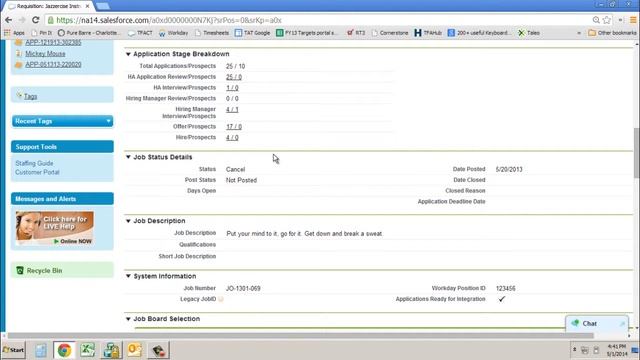Reload the page with refresh icon
Viewport: 640px width, 360px height.
click(x=36, y=20)
